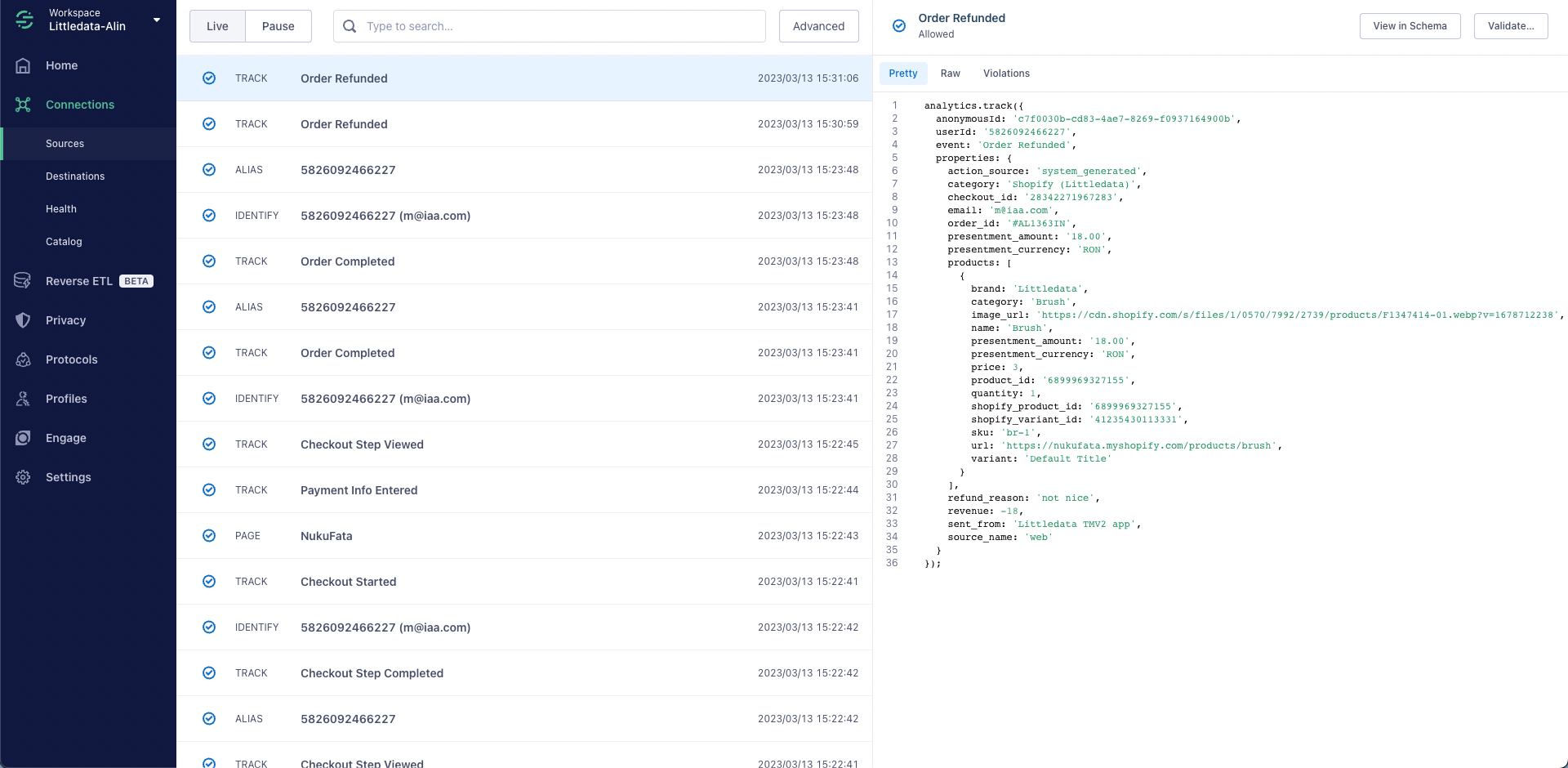Click the Allowed status text
The height and width of the screenshot is (768, 1568).
click(x=936, y=34)
